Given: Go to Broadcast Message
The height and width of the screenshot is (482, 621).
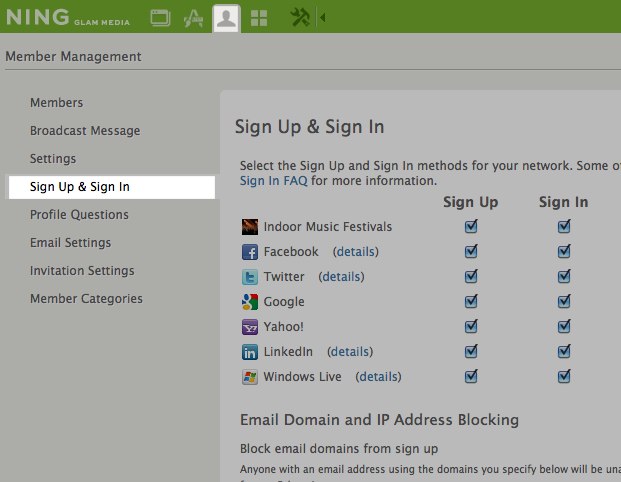Looking at the screenshot, I should coord(85,131).
